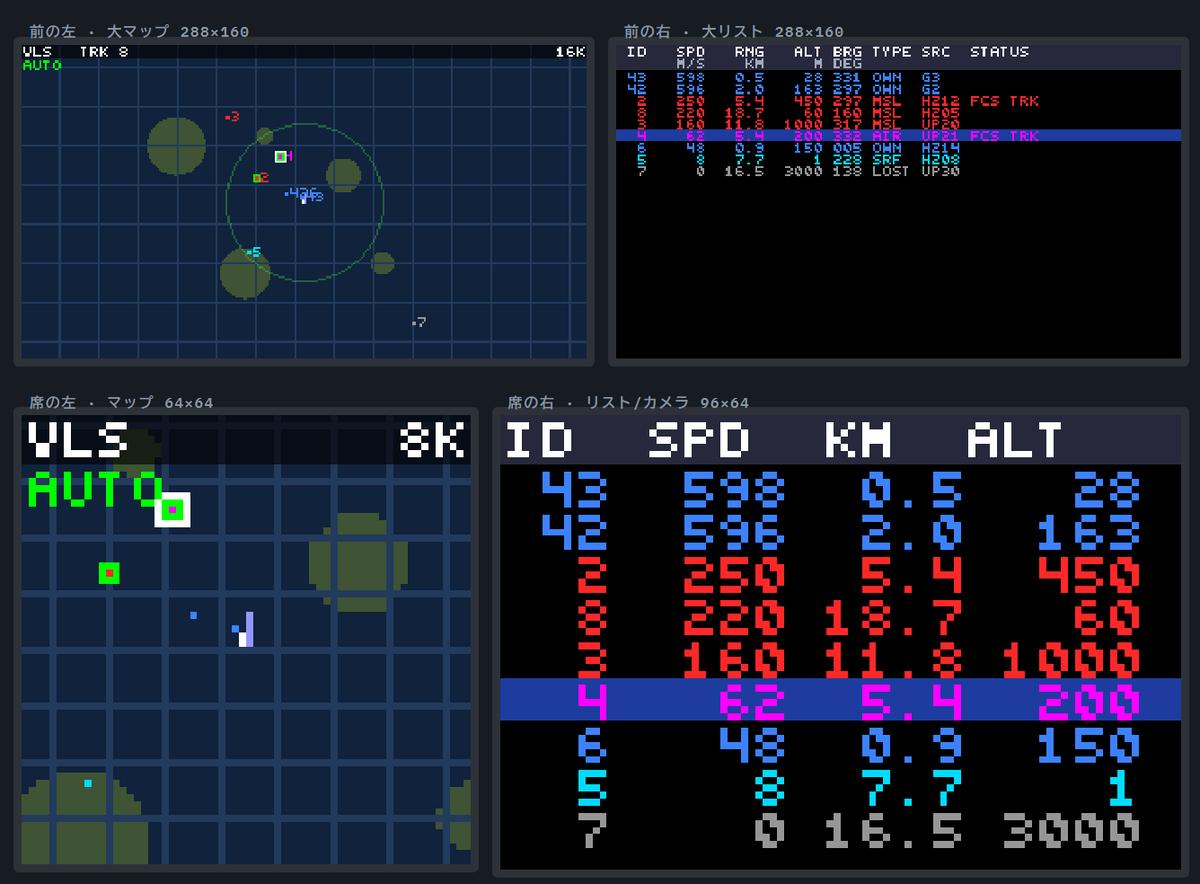Select track 8 source H205 in large list
The width and height of the screenshot is (1200, 884).
(x=941, y=112)
